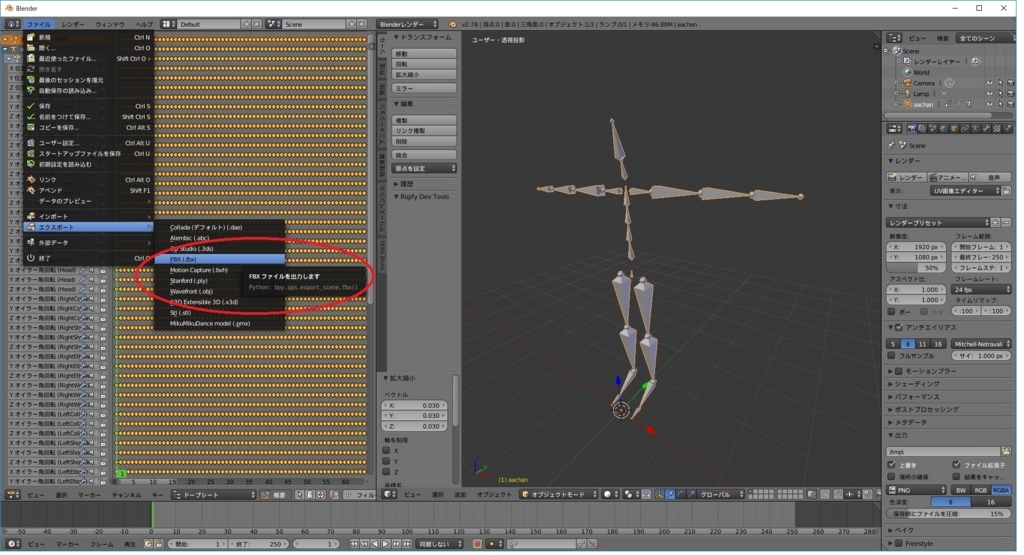Click 名前をつけて保存 in the File menu

88,117
